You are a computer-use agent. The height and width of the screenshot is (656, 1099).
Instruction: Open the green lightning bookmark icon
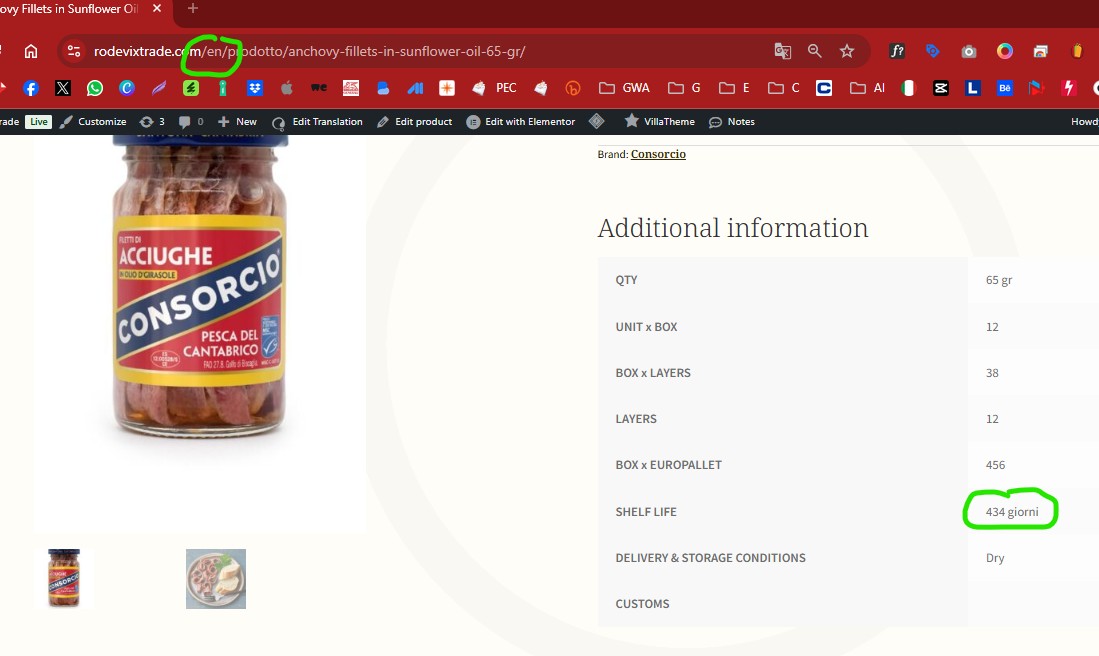click(x=191, y=88)
